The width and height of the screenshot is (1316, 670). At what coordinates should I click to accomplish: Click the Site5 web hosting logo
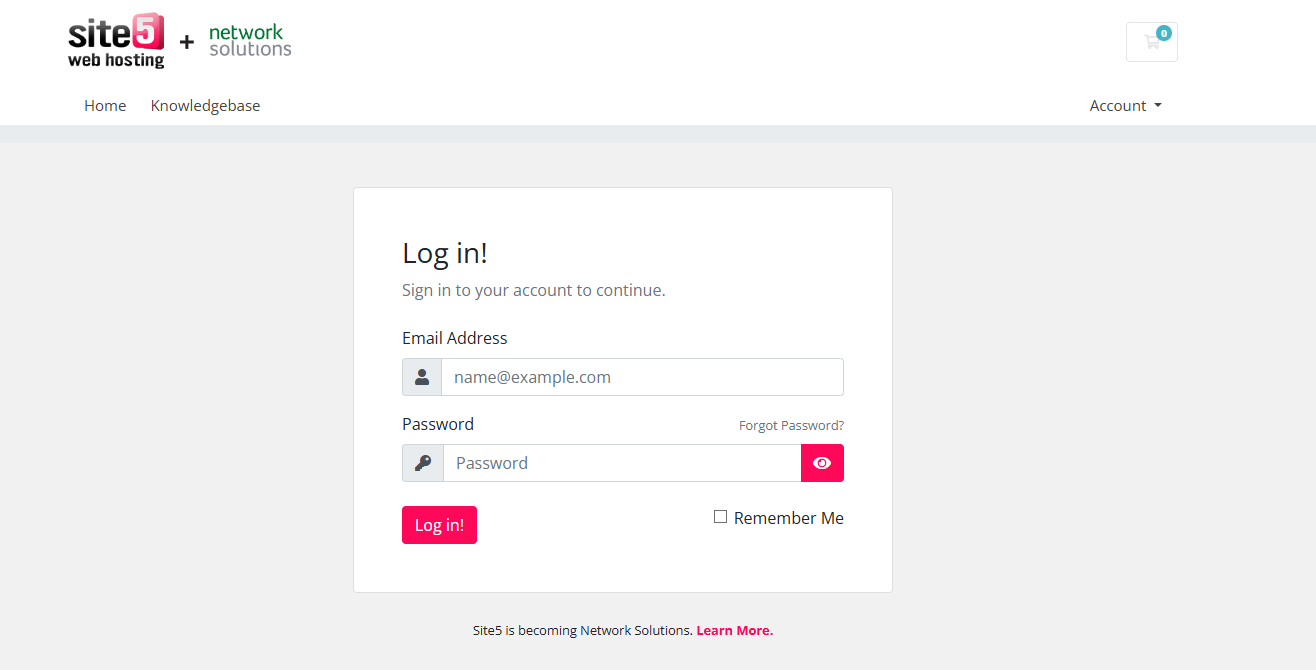[116, 41]
